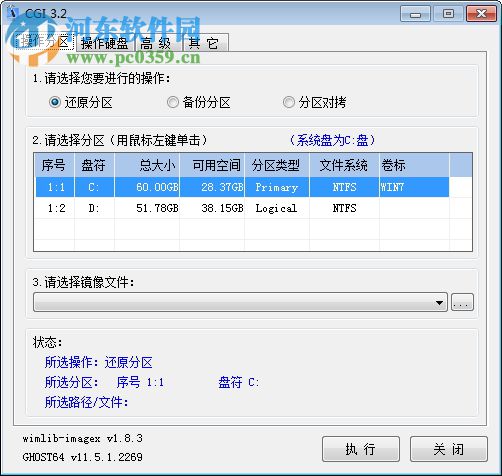Screen dimensions: 502x476
Task: Click the 关闭 button
Action: [449, 449]
